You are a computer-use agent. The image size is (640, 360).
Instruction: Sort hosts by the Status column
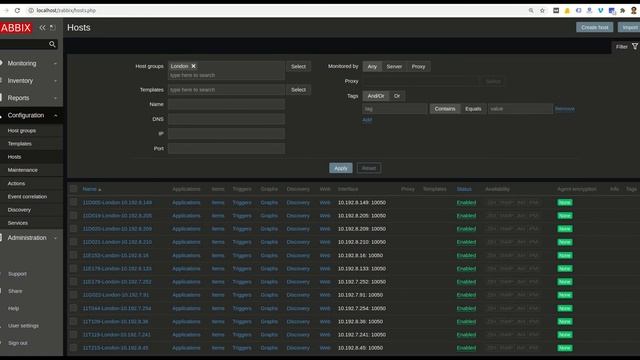(464, 189)
